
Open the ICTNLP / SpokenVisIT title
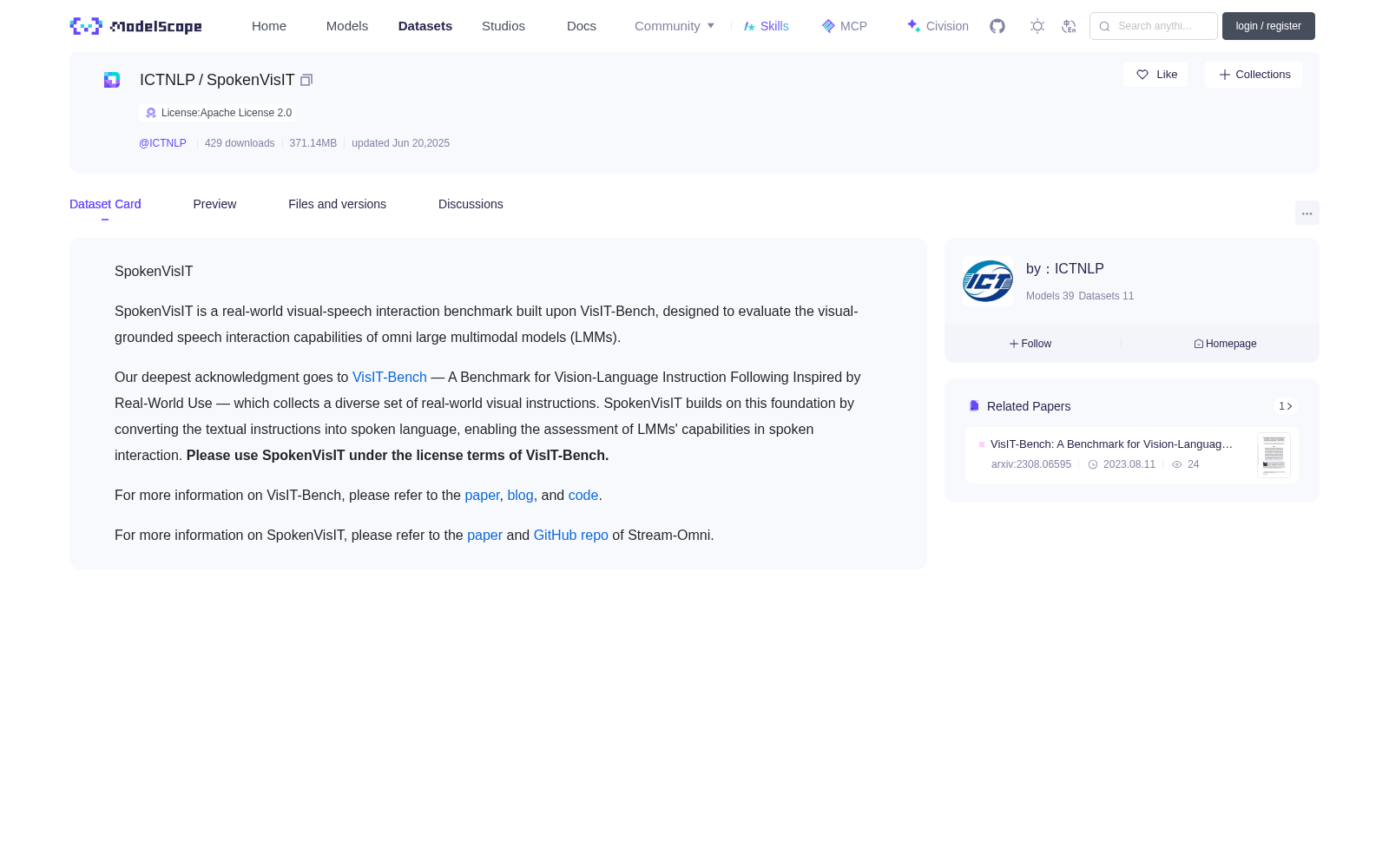[217, 80]
